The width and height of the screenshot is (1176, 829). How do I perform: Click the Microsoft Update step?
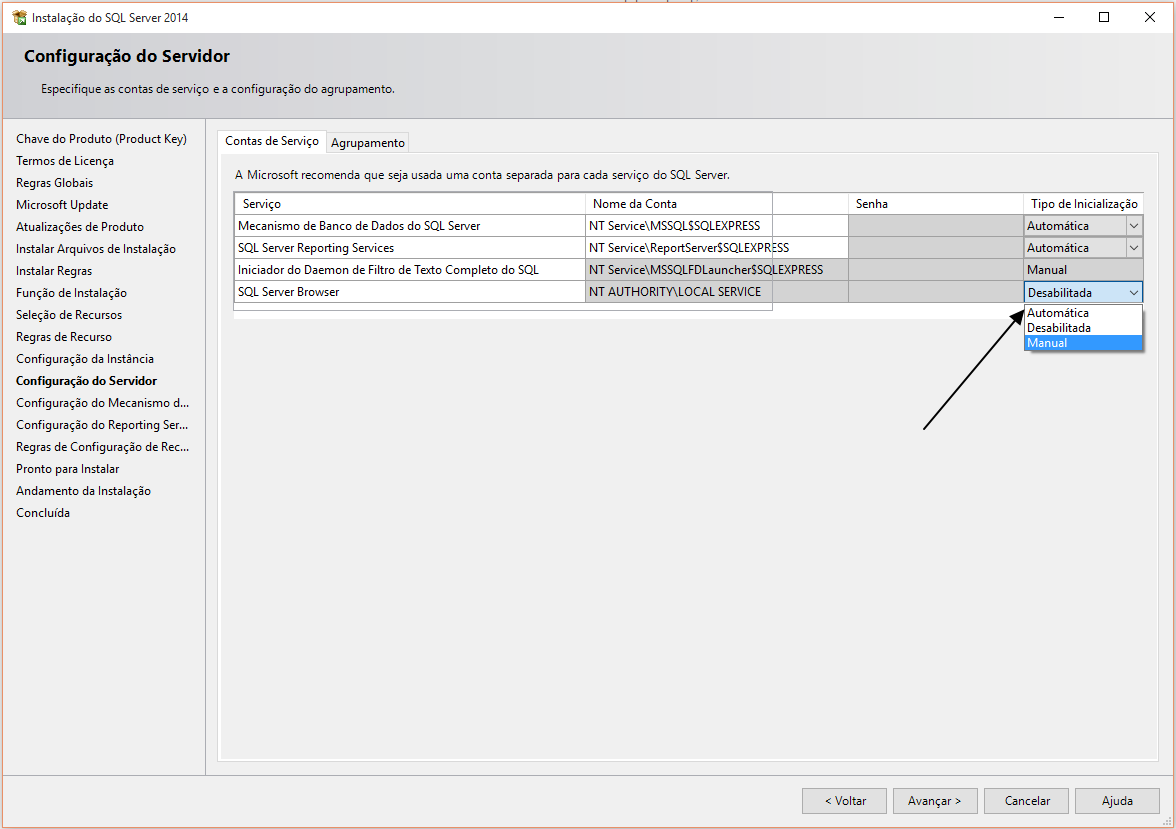[62, 205]
